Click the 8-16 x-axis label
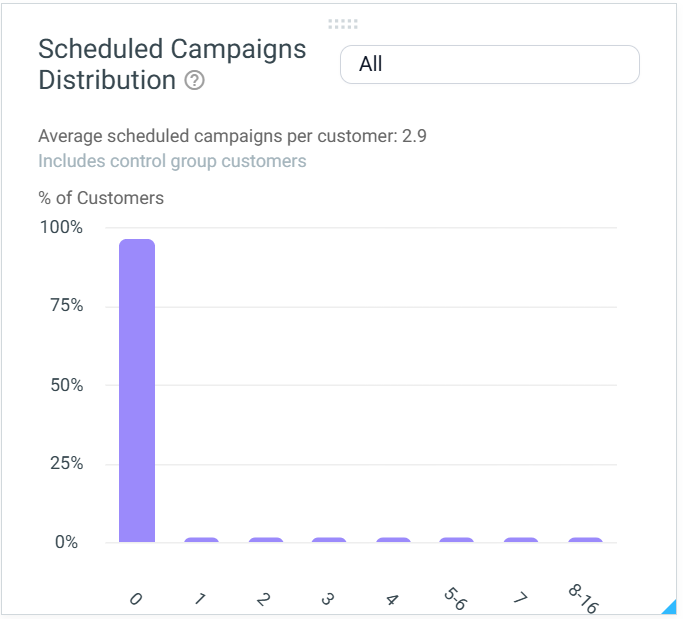This screenshot has width=683, height=619. click(x=584, y=599)
